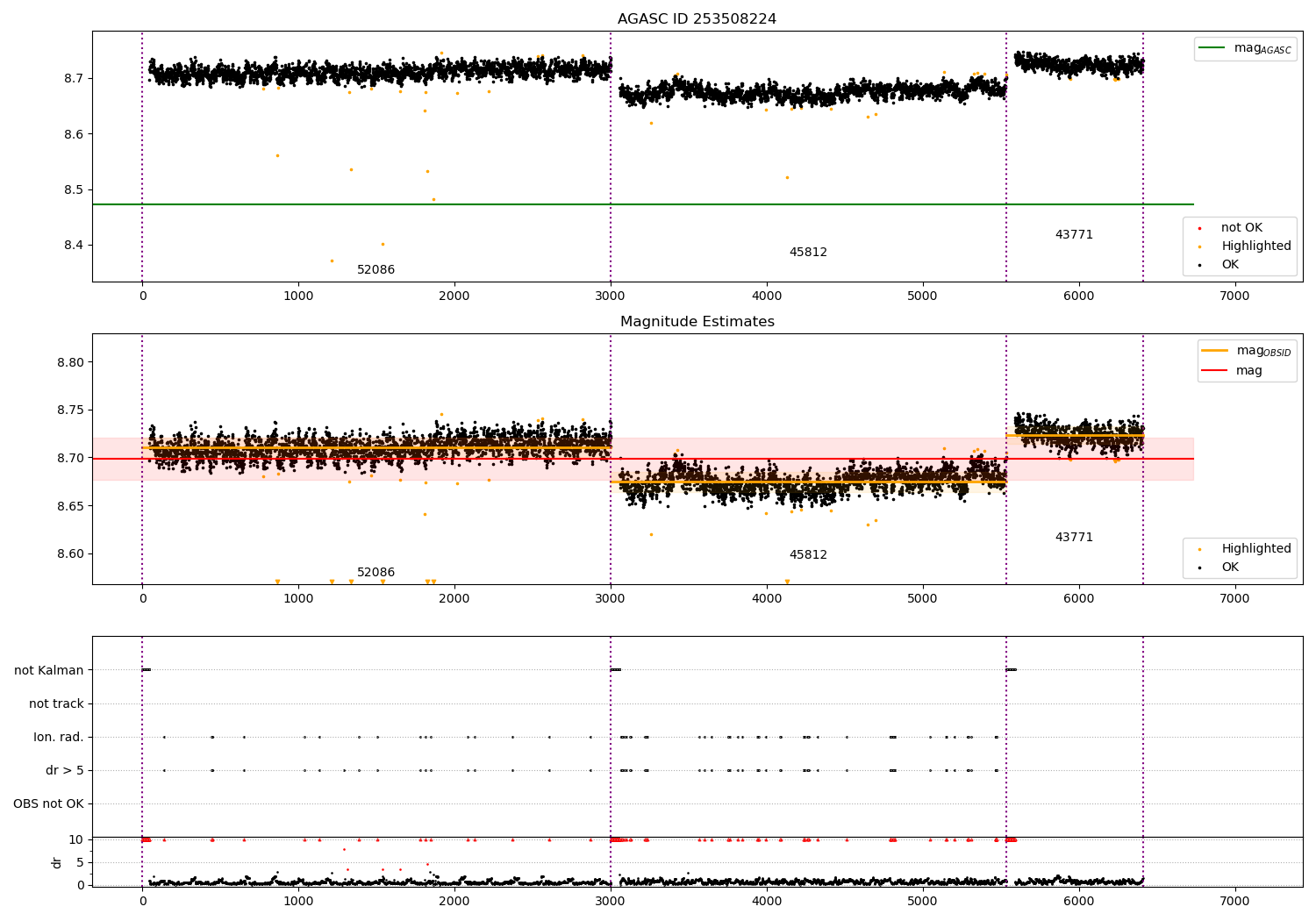
Task: Select label 43771 in Magnitude Estimates plot
Action: (x=1074, y=537)
